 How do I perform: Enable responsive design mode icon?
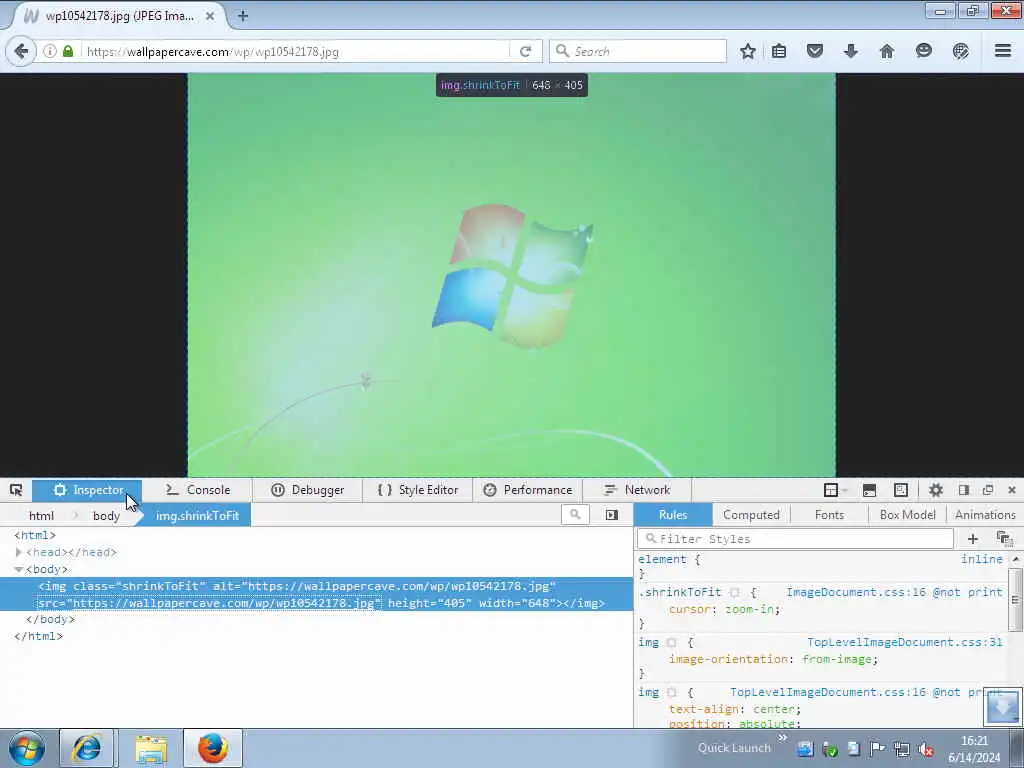point(901,490)
